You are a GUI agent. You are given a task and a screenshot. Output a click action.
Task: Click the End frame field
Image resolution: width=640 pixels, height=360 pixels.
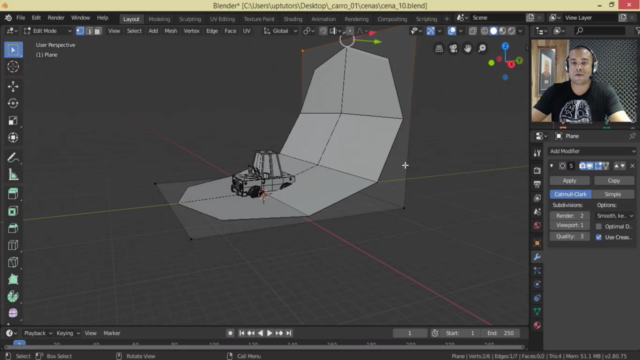click(501, 333)
